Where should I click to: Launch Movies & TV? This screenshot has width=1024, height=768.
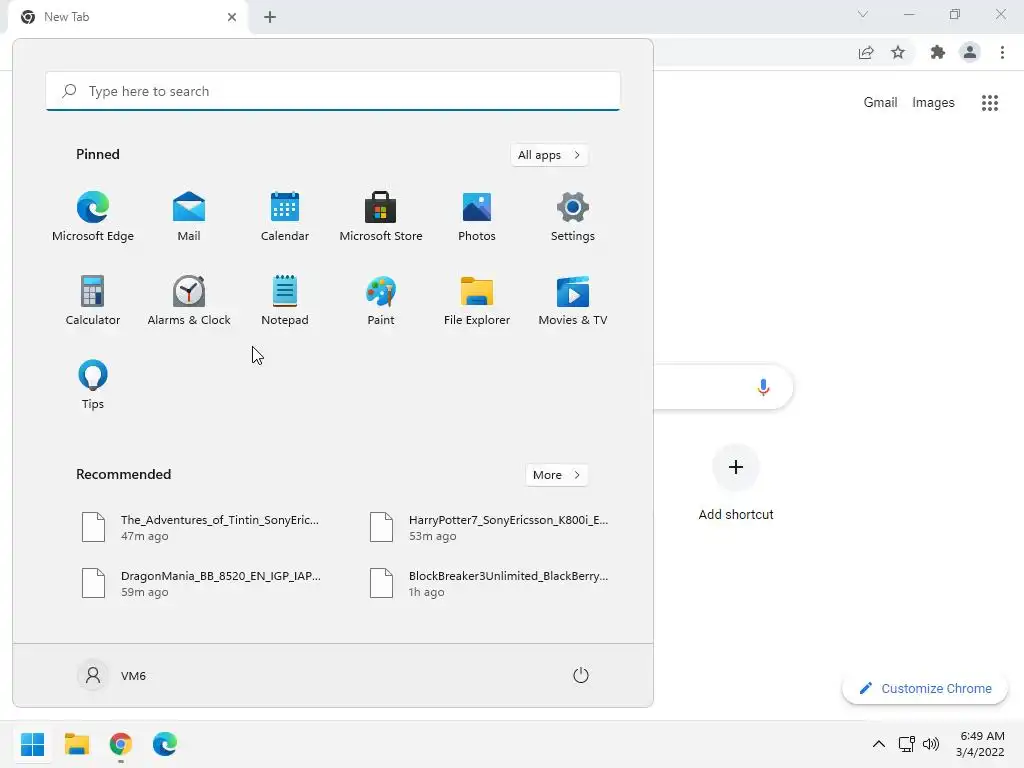[573, 301]
